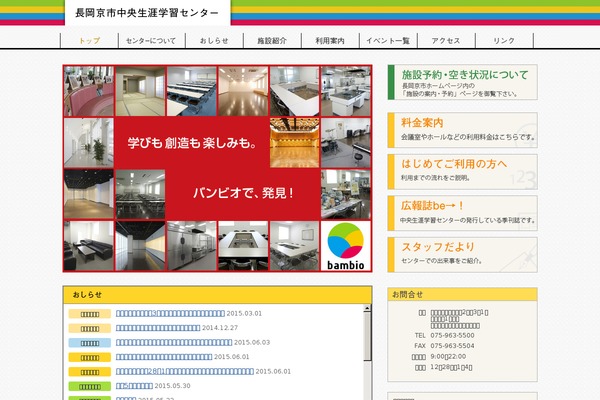This screenshot has height=400, width=600.
Task: Open the wooden-floor stage hall photo
Action: coord(294,143)
